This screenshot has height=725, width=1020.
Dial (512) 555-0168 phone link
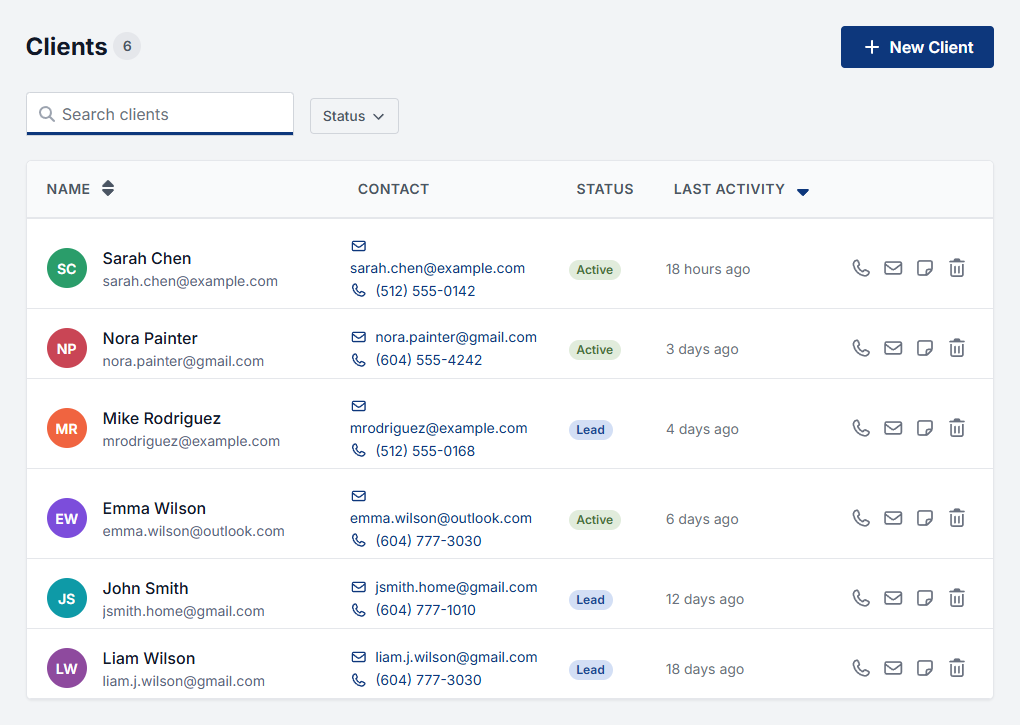pos(425,451)
